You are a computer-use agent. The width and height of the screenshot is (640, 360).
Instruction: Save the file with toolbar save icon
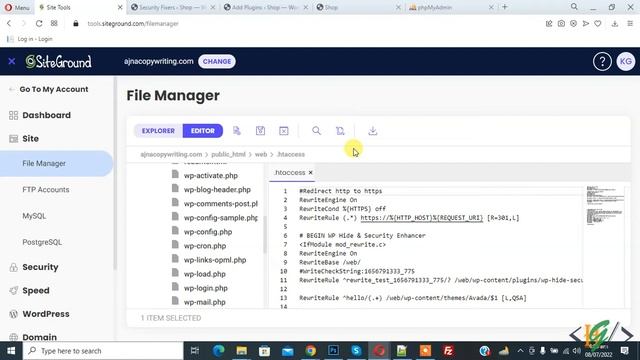[260, 131]
